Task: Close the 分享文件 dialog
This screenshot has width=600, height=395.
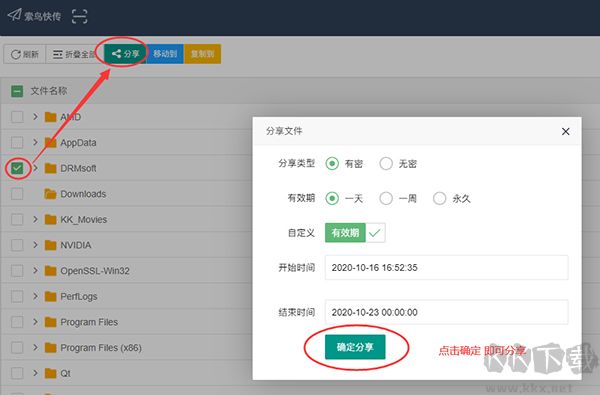Action: [x=566, y=131]
